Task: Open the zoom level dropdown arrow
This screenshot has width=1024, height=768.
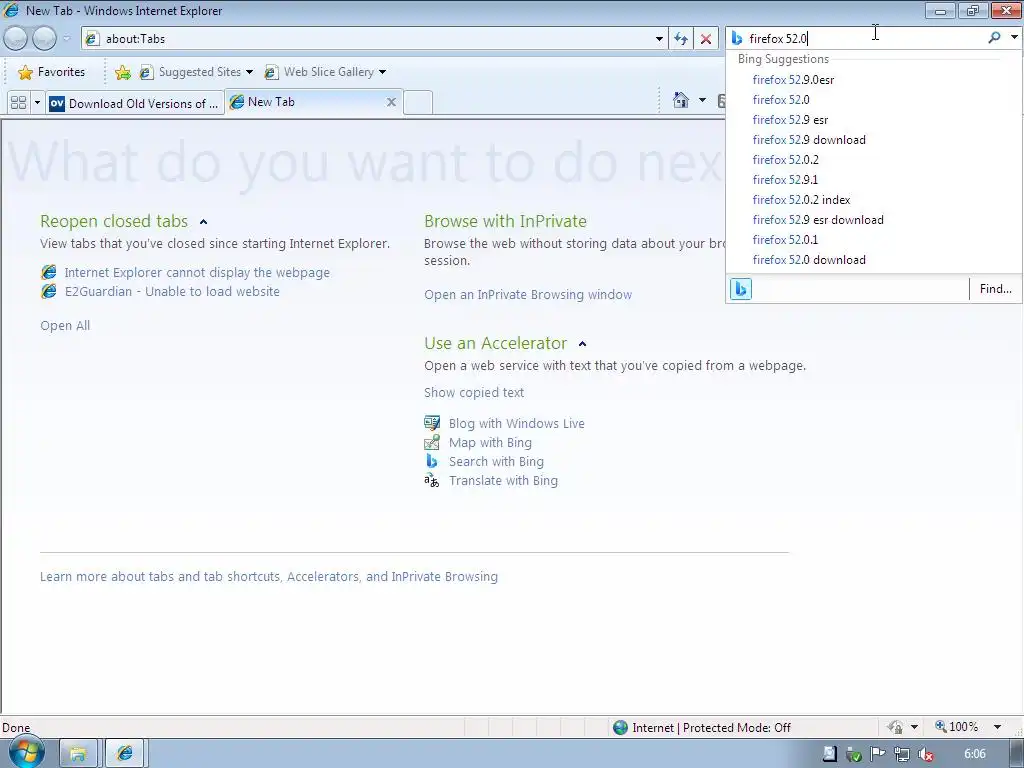Action: 997,727
